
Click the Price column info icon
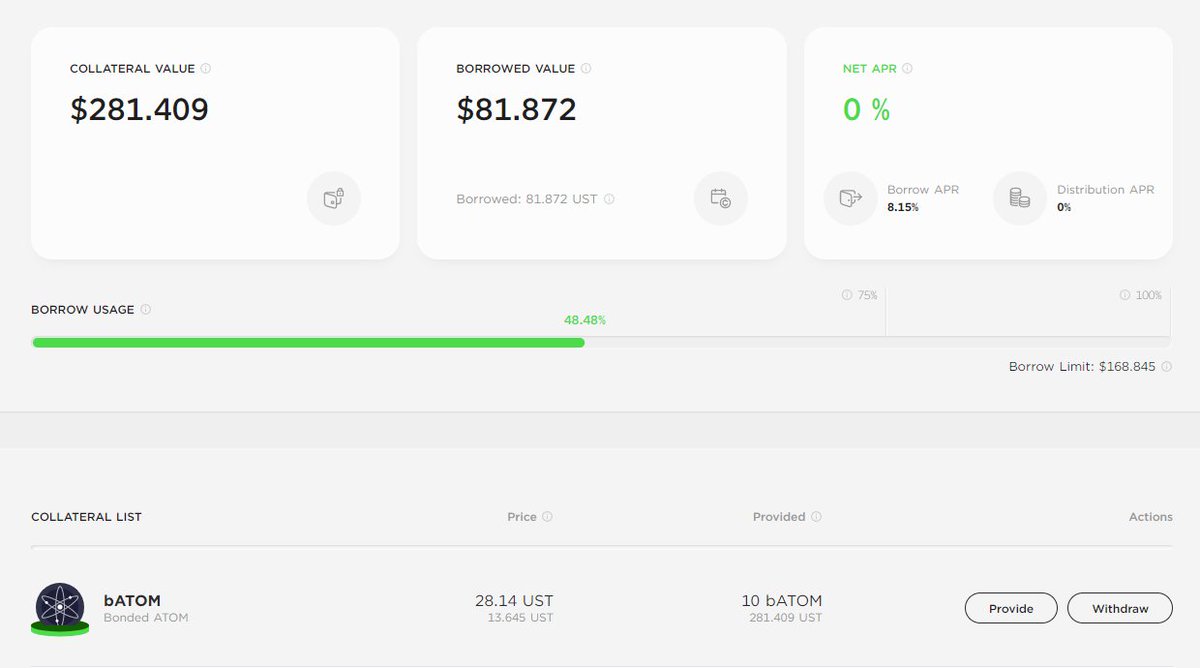tap(547, 517)
